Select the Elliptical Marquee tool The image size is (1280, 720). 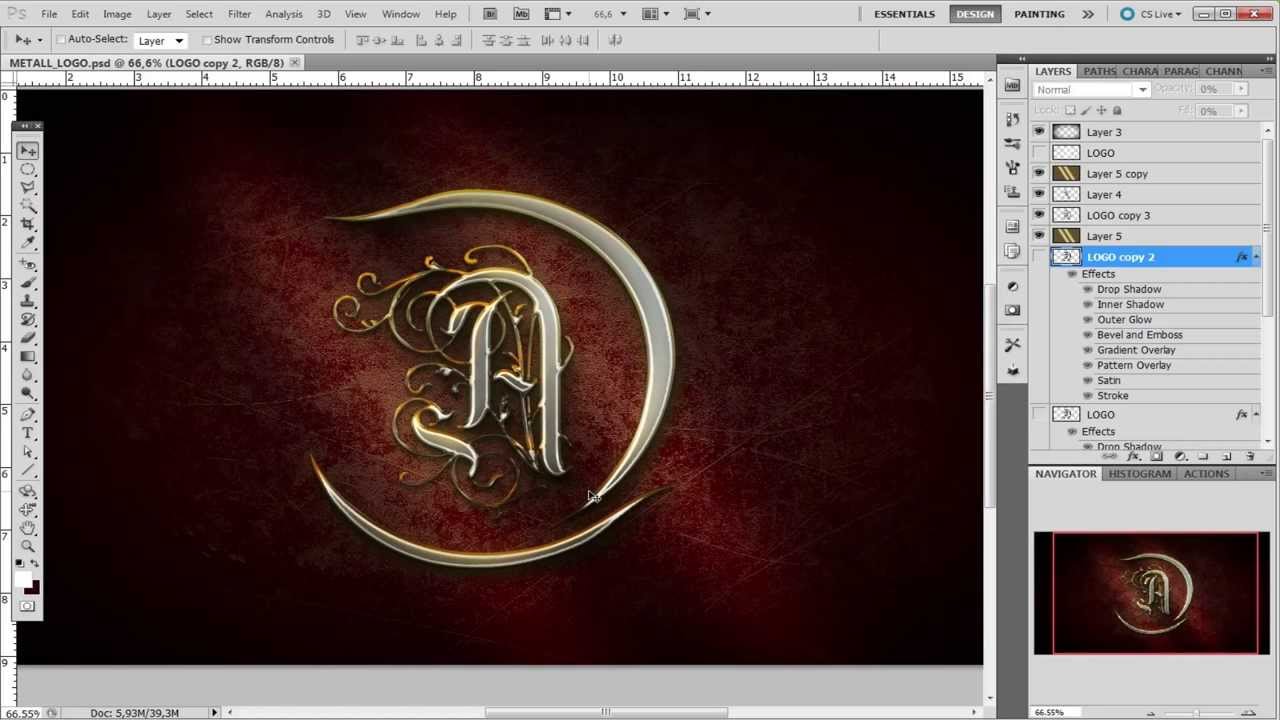tap(28, 169)
